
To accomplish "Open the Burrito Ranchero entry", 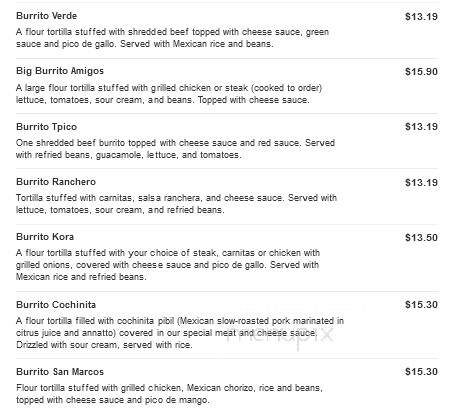I will (x=56, y=182).
